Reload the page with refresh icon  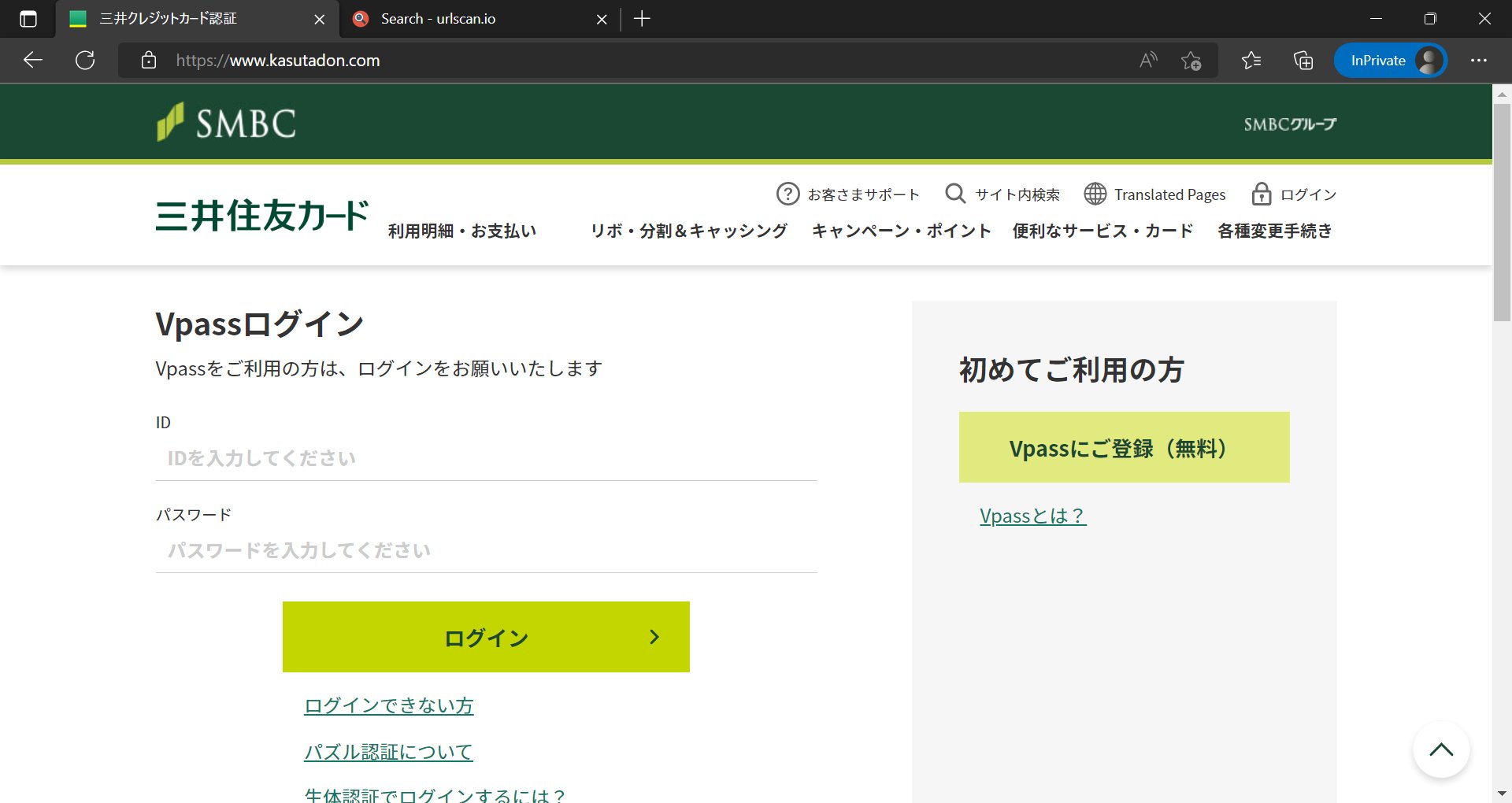[x=85, y=60]
